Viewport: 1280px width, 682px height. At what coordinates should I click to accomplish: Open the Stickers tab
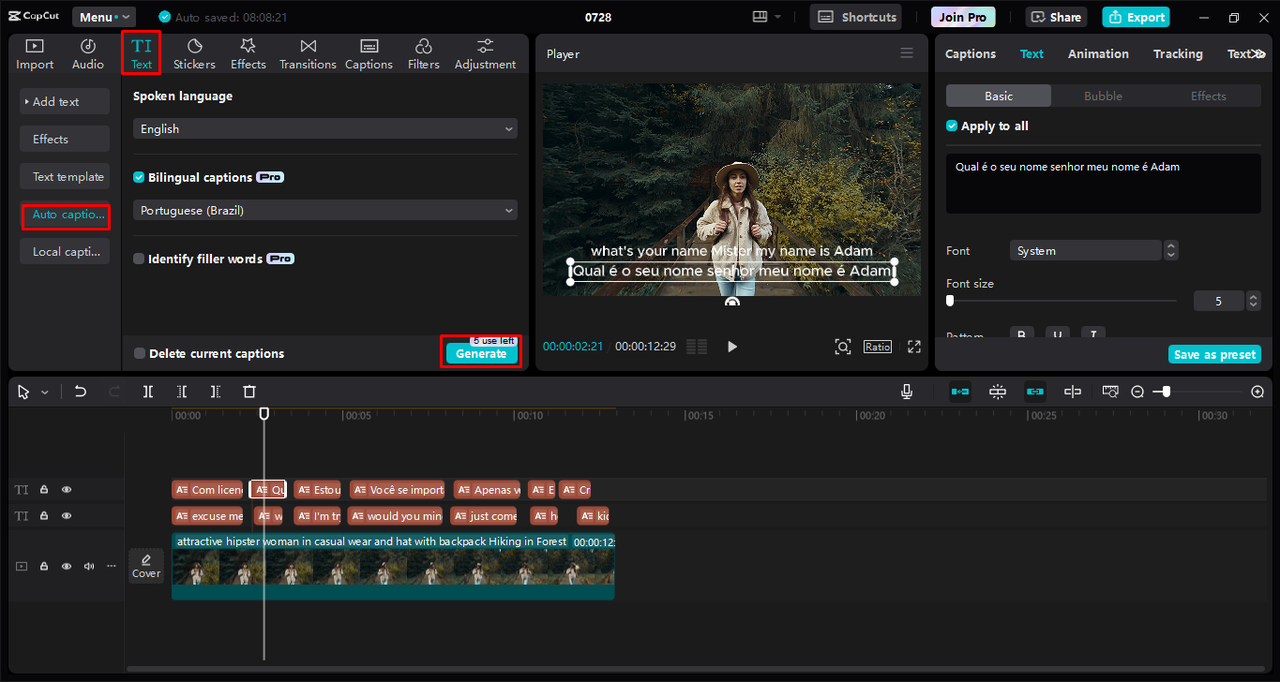[x=194, y=54]
